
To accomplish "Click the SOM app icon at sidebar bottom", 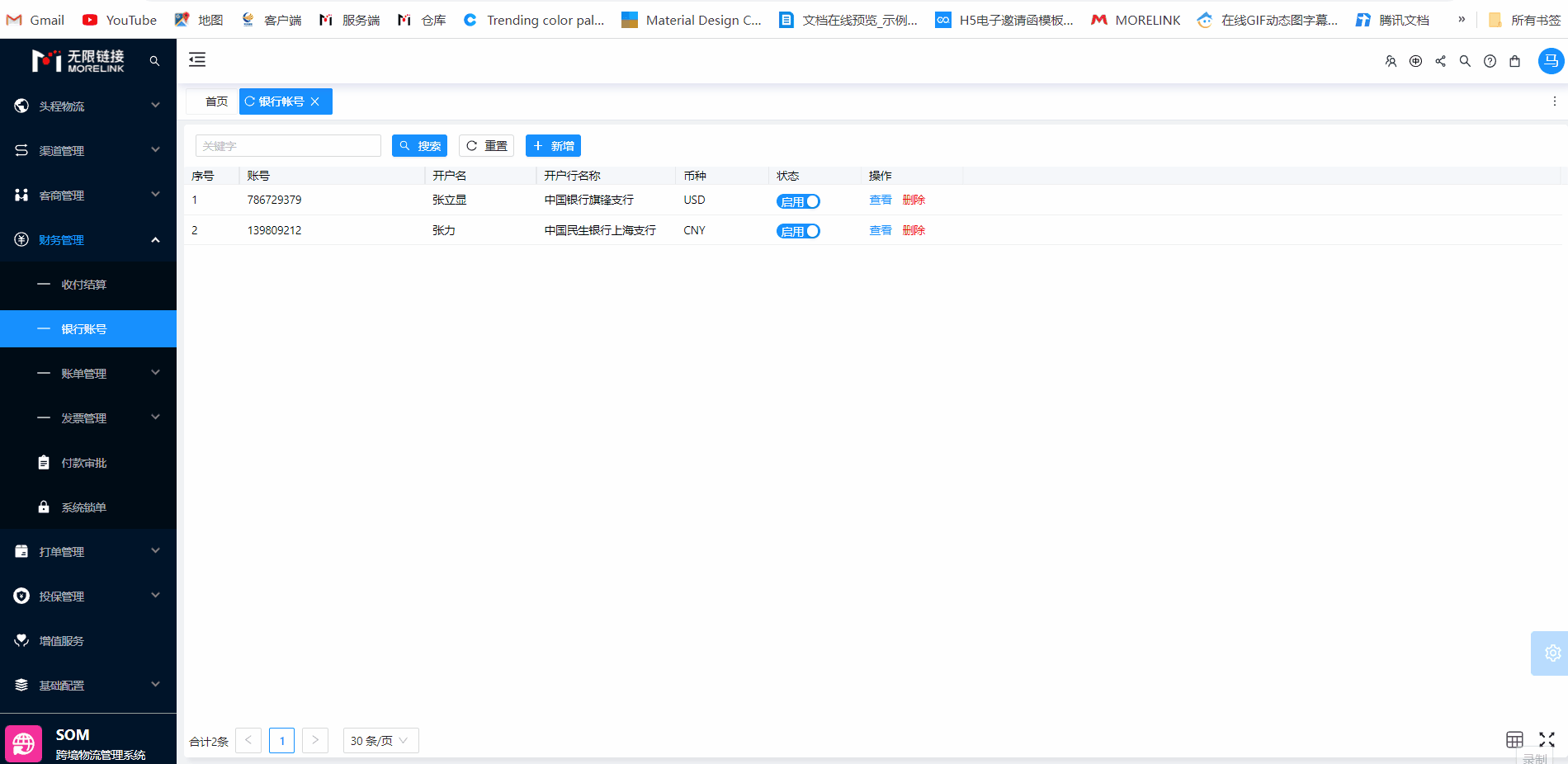I will pos(23,744).
